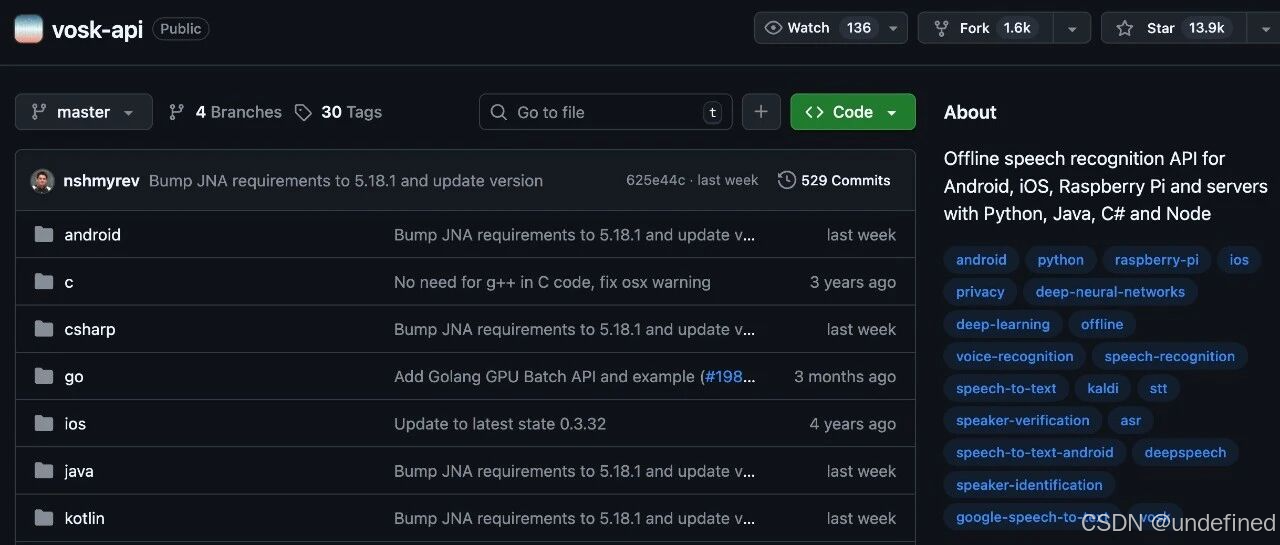Select the deep-neural-networks topic tag

coord(1110,292)
